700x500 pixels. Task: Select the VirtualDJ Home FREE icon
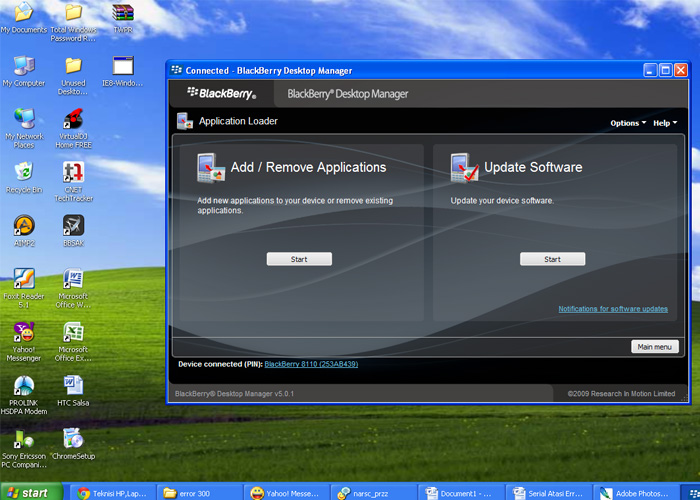(x=73, y=119)
